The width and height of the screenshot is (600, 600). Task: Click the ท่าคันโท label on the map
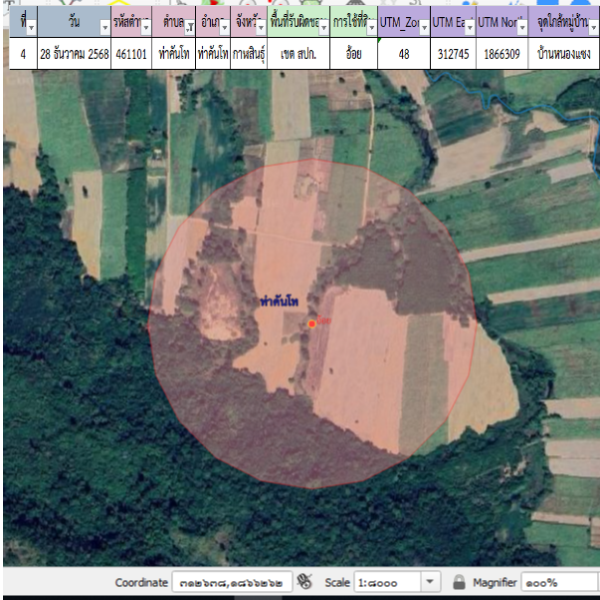(280, 301)
